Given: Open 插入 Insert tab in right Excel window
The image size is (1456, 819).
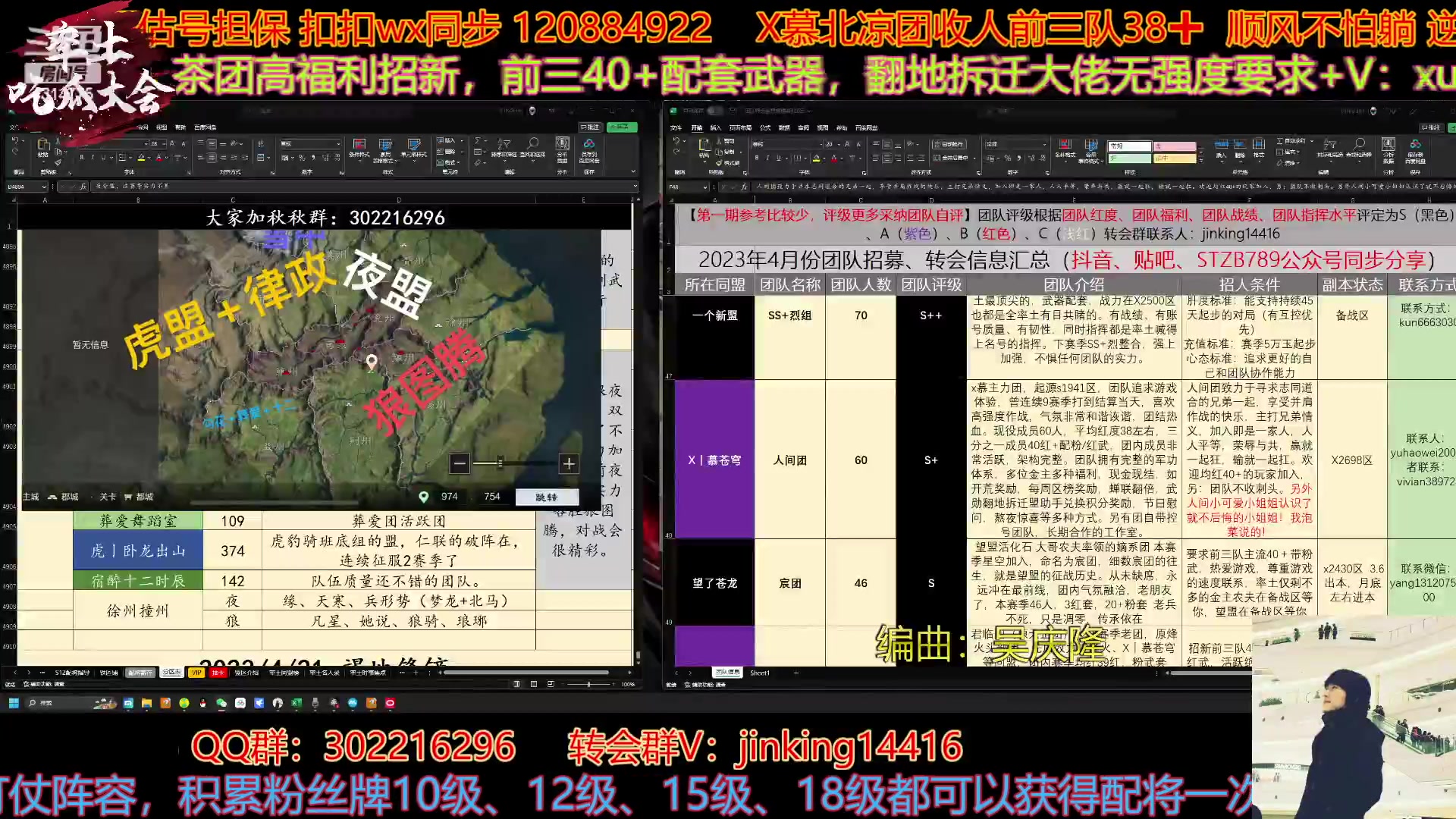Looking at the screenshot, I should (716, 127).
